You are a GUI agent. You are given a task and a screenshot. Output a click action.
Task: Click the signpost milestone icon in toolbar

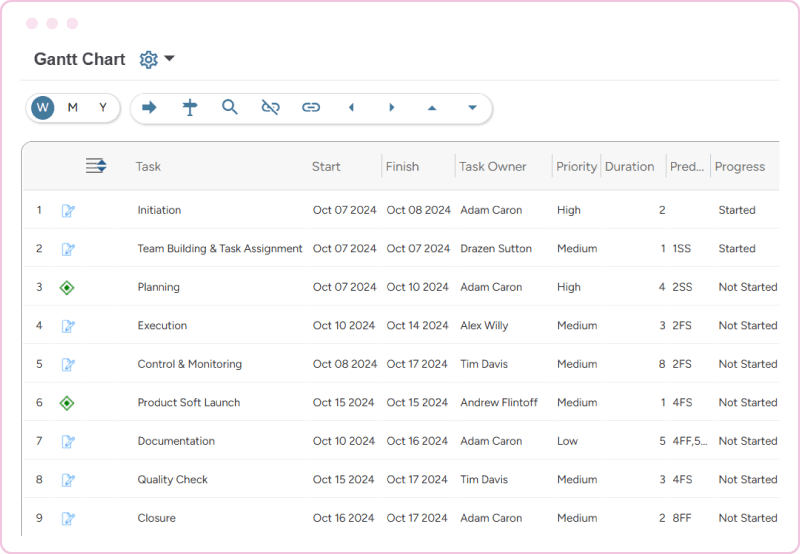[190, 108]
